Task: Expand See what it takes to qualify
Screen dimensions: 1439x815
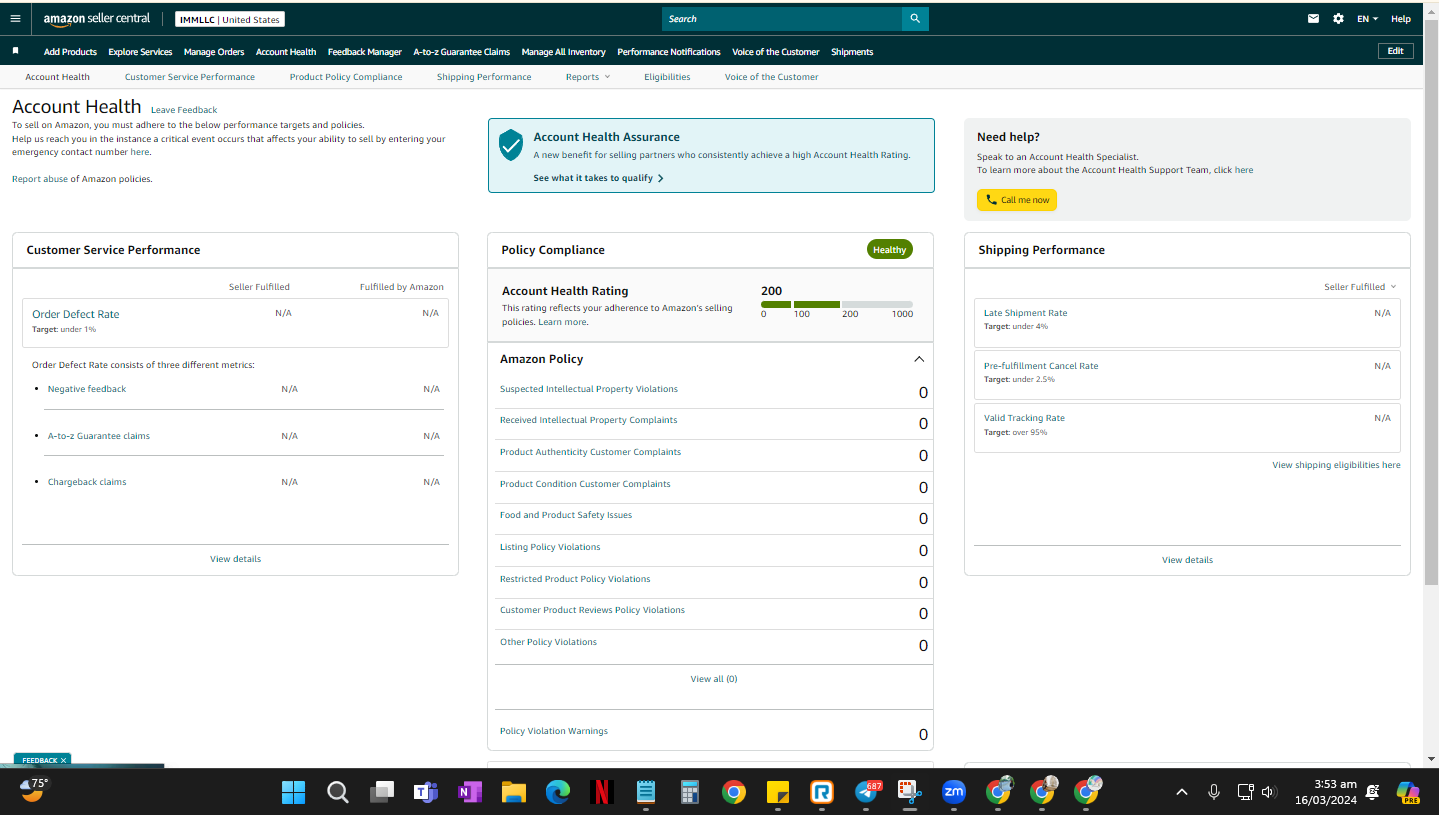Action: pyautogui.click(x=598, y=178)
